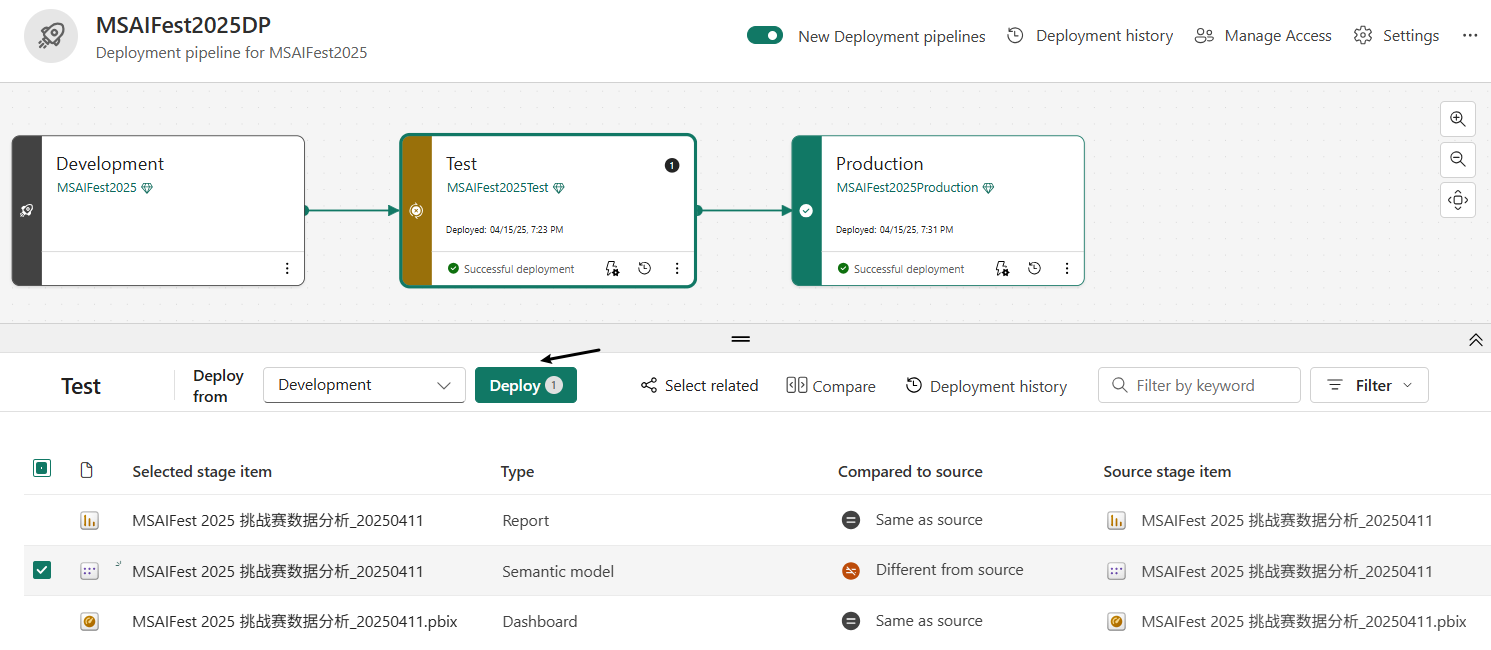Open deployment rules icon in Test stage

click(x=612, y=269)
